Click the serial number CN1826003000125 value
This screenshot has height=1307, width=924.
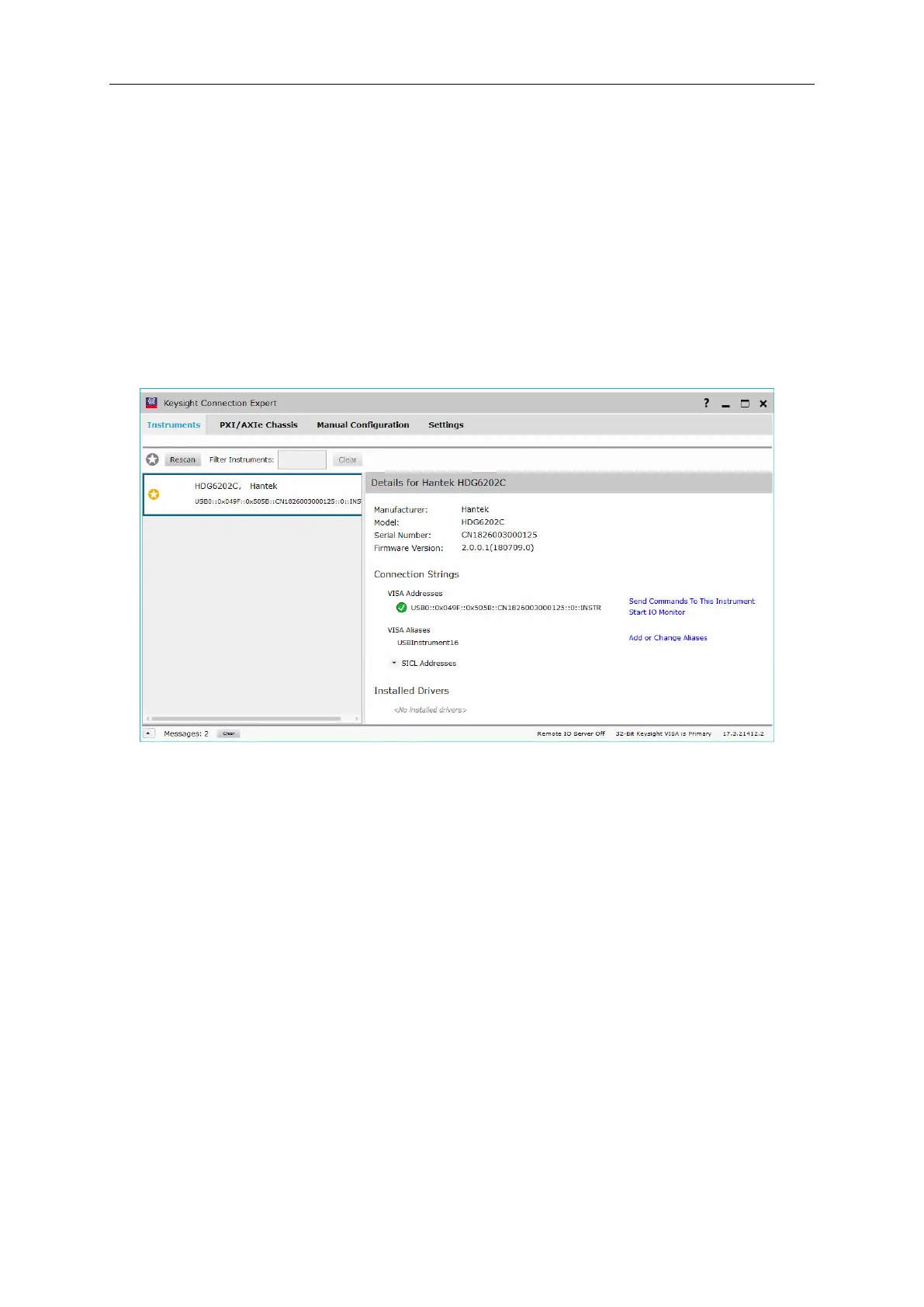500,535
